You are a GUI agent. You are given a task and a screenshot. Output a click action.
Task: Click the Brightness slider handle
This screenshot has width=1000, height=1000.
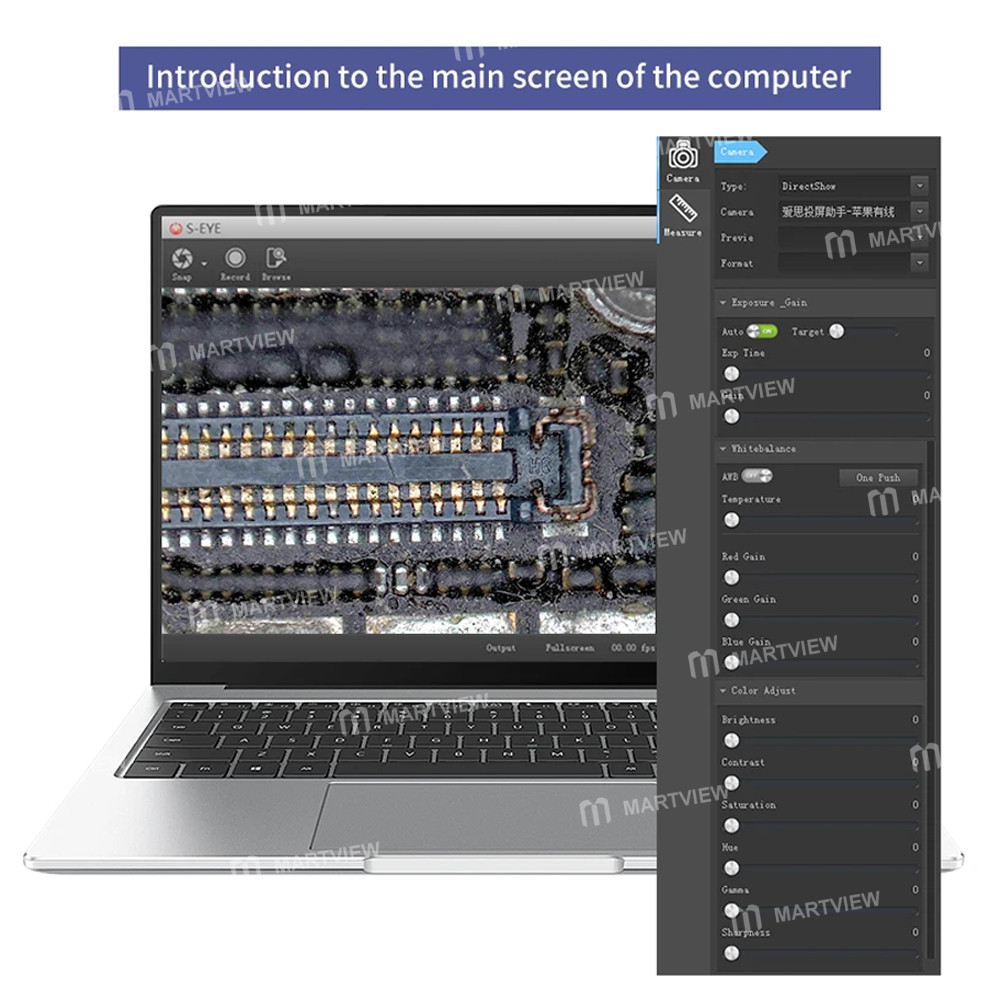point(732,740)
